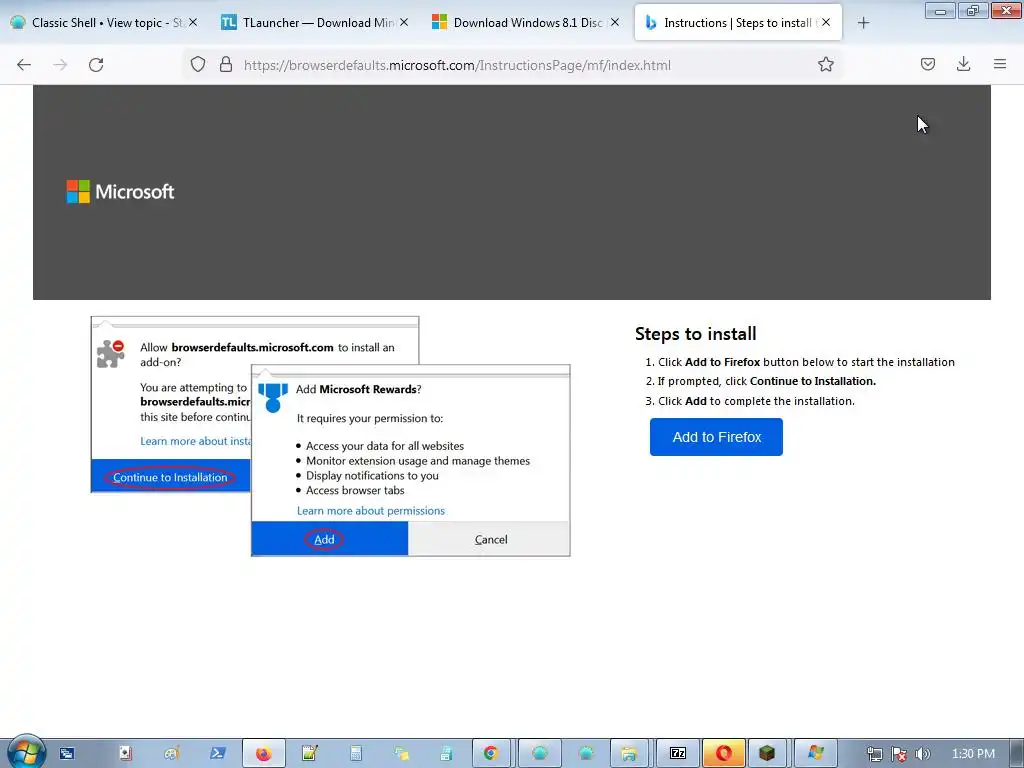Viewport: 1024px width, 768px height.
Task: Open the file explorer folder taskbar icon
Action: (x=629, y=754)
